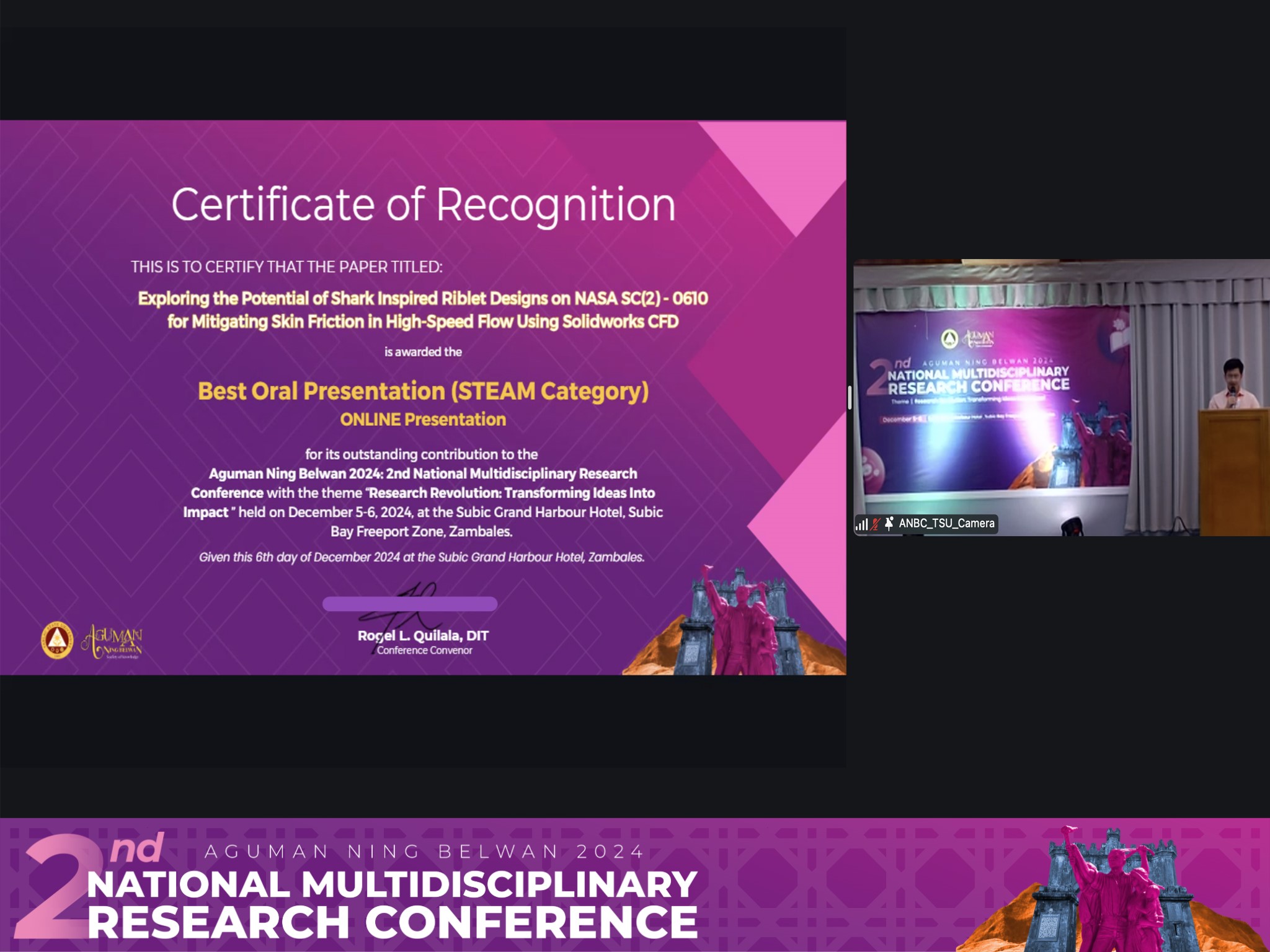Click the network signal strength bars icon

click(861, 524)
